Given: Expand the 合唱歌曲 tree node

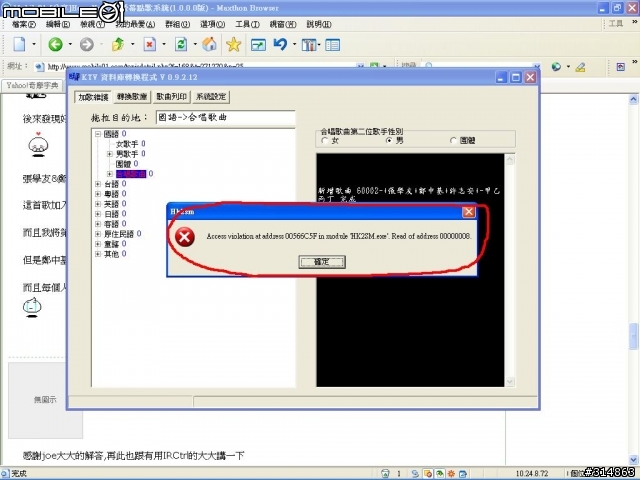Looking at the screenshot, I should point(109,174).
